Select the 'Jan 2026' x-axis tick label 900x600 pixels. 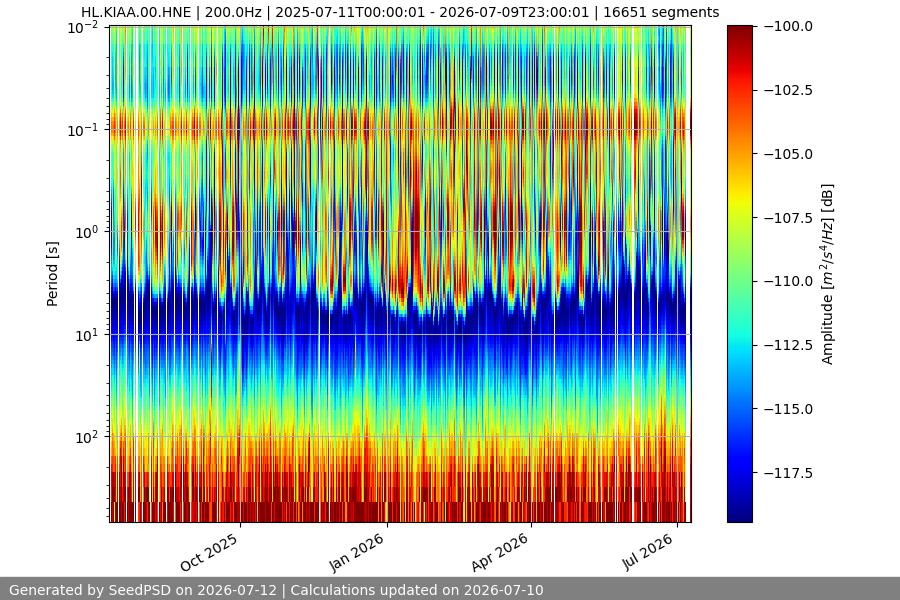click(x=356, y=552)
